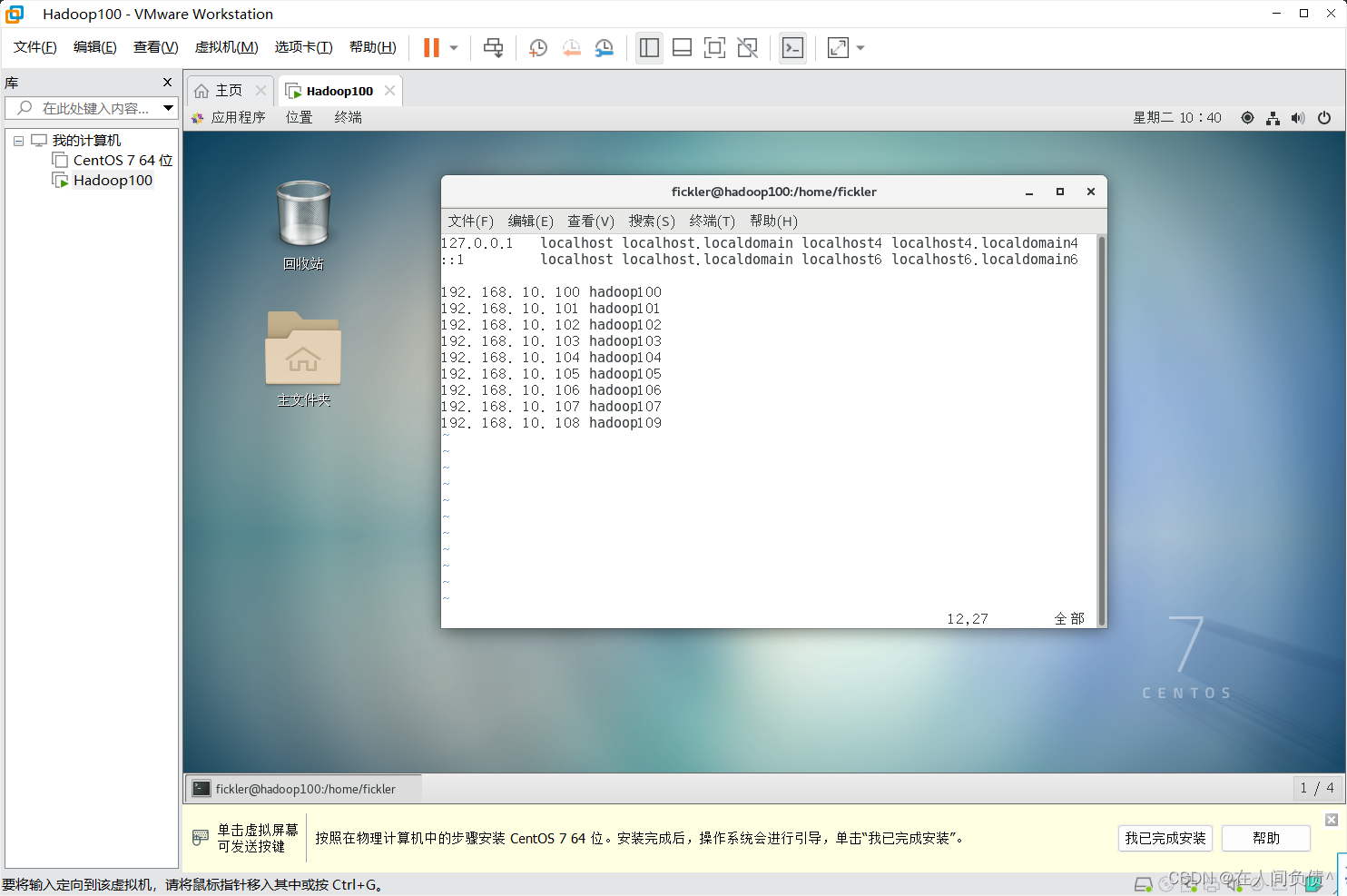Click the 帮助 button in install bar
Screen dimensions: 1347x896
(1265, 838)
